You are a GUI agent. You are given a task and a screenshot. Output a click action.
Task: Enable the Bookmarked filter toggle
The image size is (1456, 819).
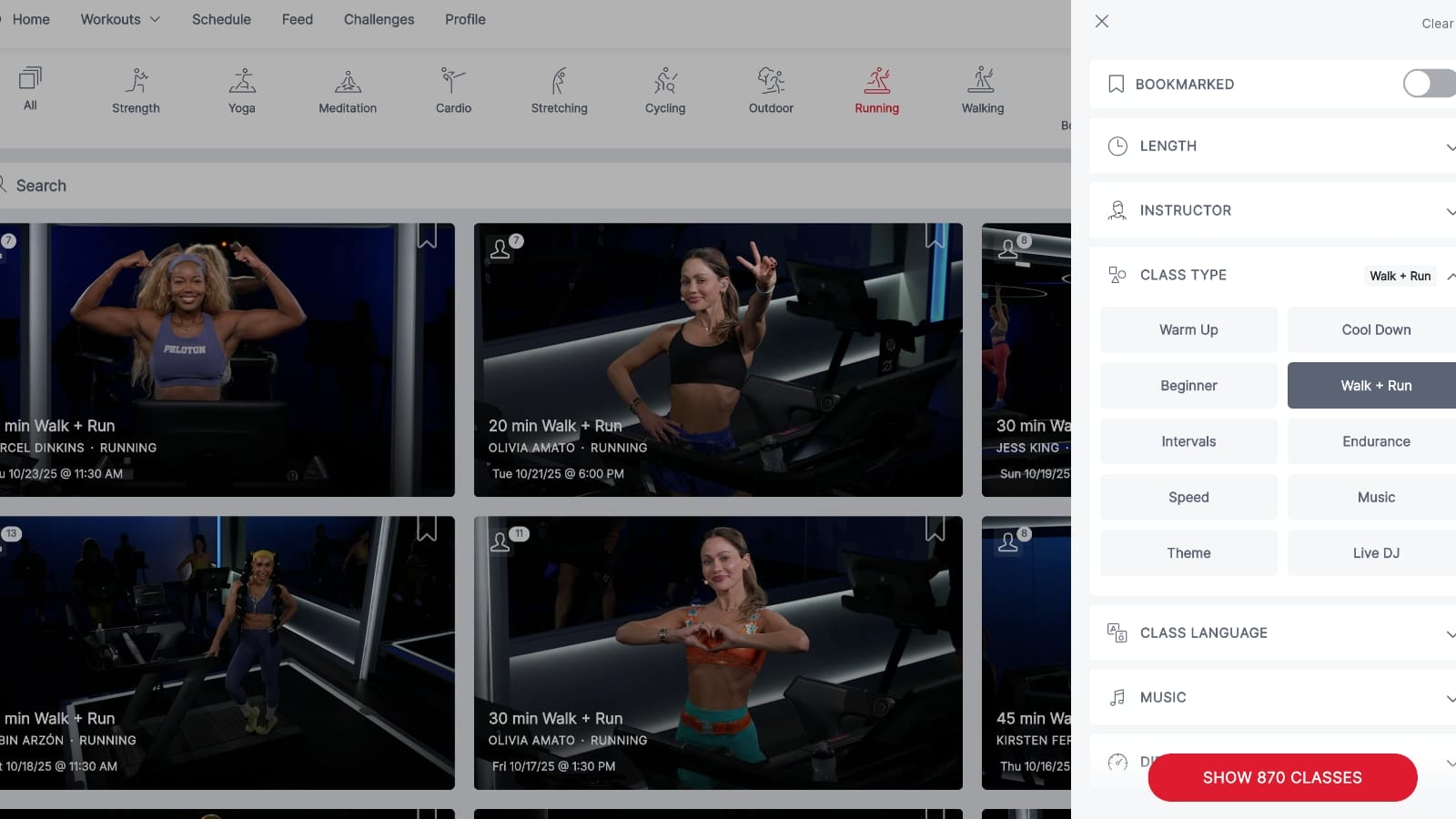1428,84
